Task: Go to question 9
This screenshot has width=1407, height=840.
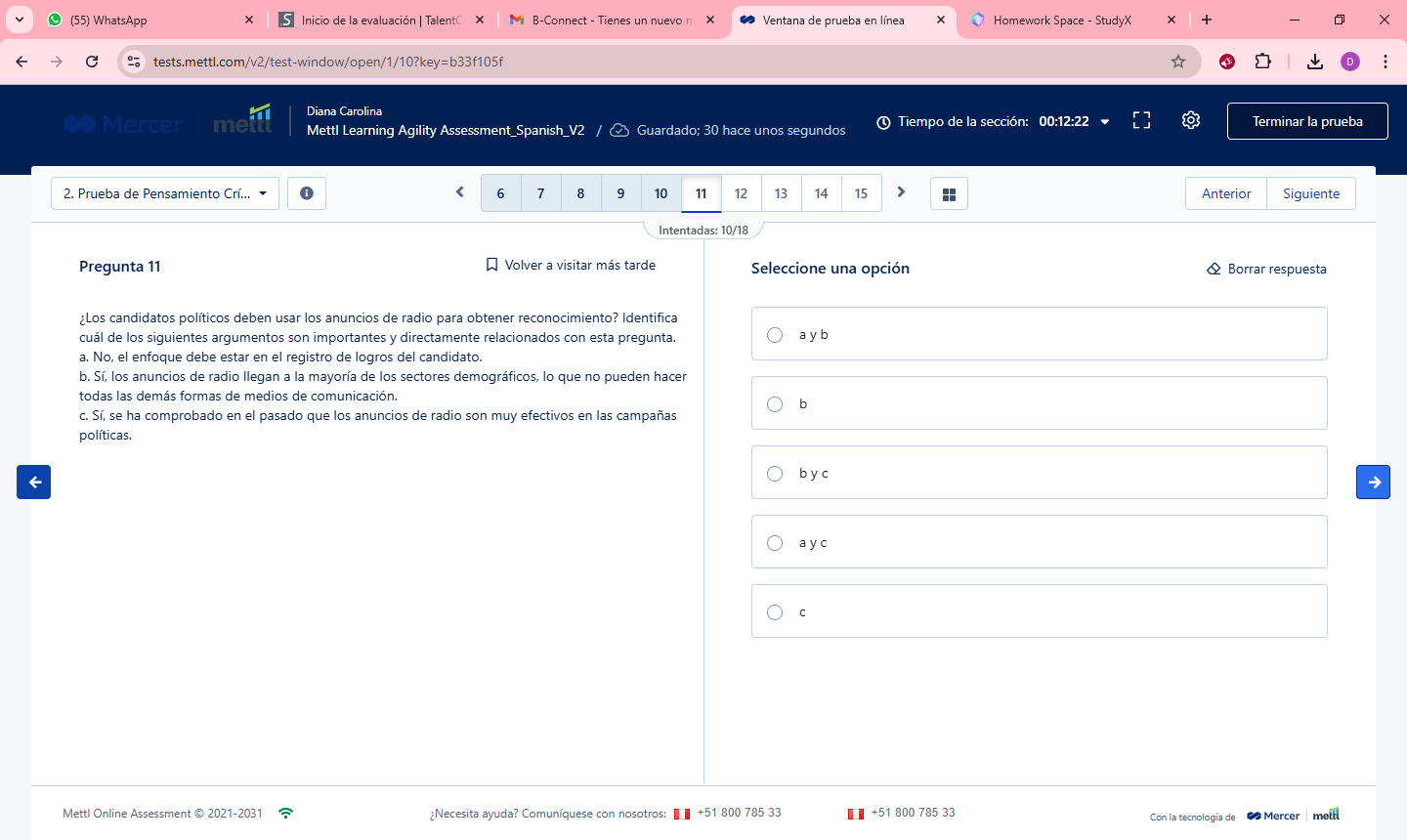Action: click(620, 193)
